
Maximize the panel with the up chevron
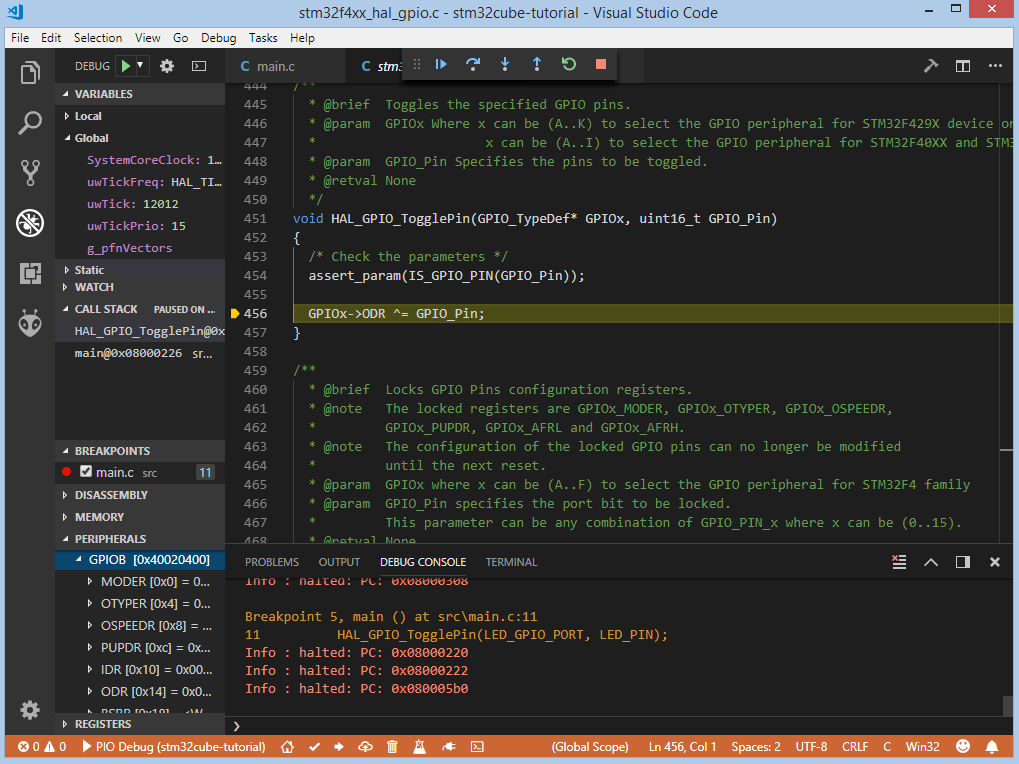tap(931, 562)
